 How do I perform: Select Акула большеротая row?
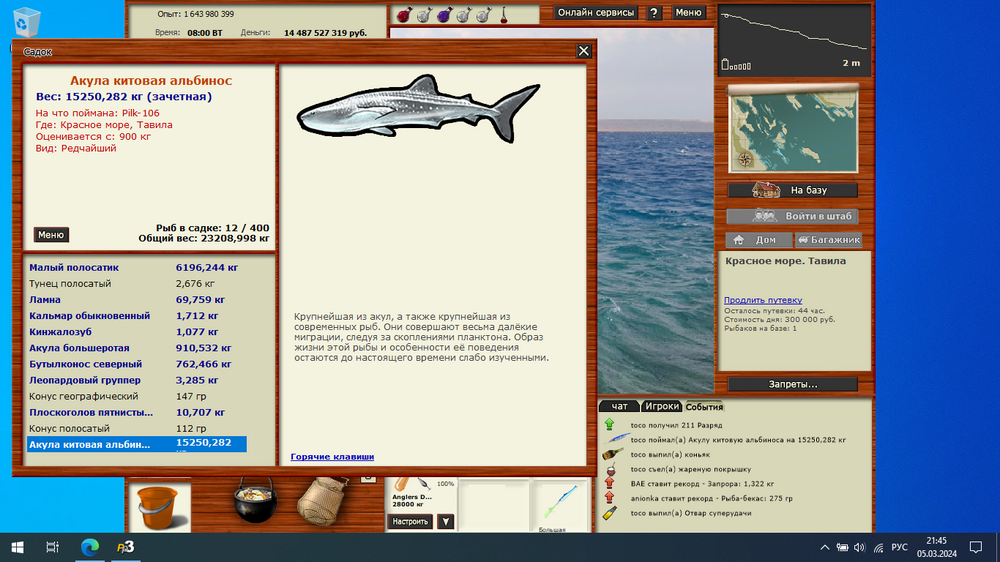[136, 348]
